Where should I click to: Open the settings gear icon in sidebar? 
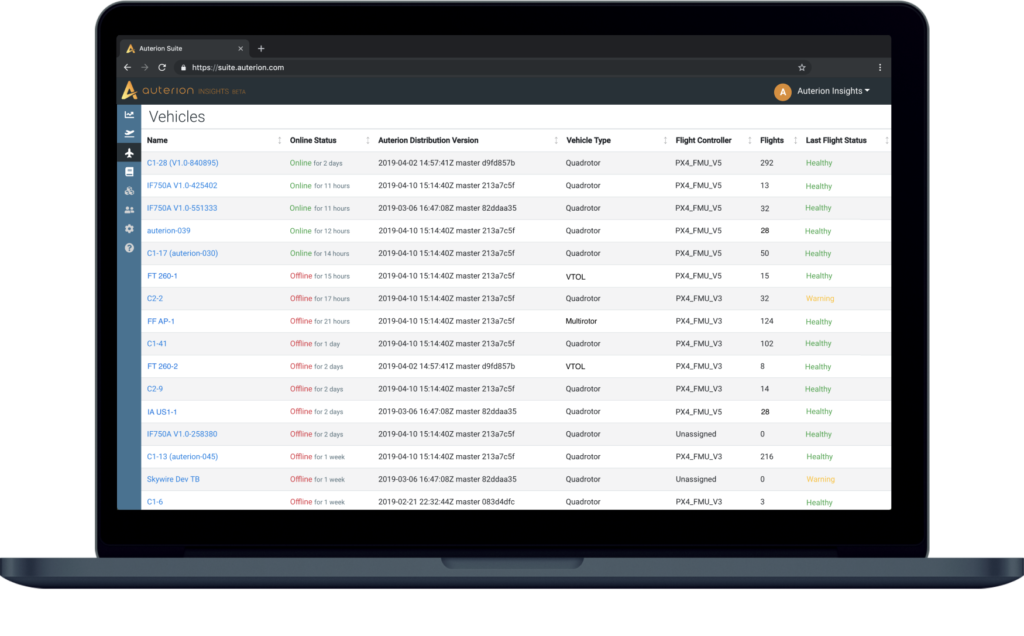[129, 229]
